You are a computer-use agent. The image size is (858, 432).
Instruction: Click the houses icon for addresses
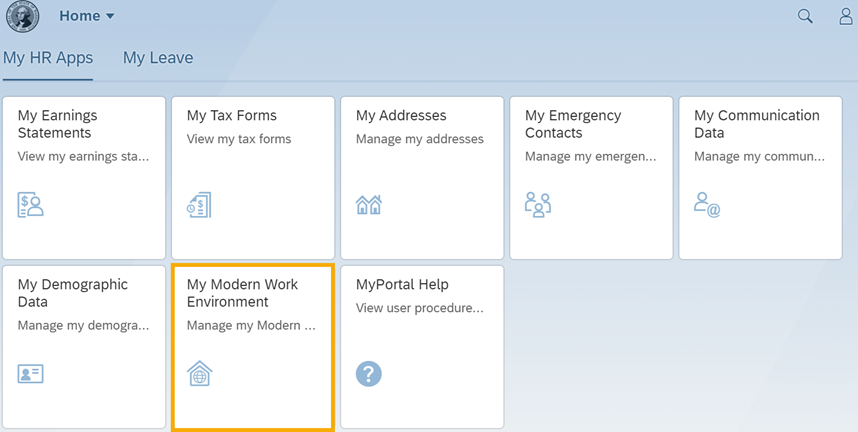[369, 205]
